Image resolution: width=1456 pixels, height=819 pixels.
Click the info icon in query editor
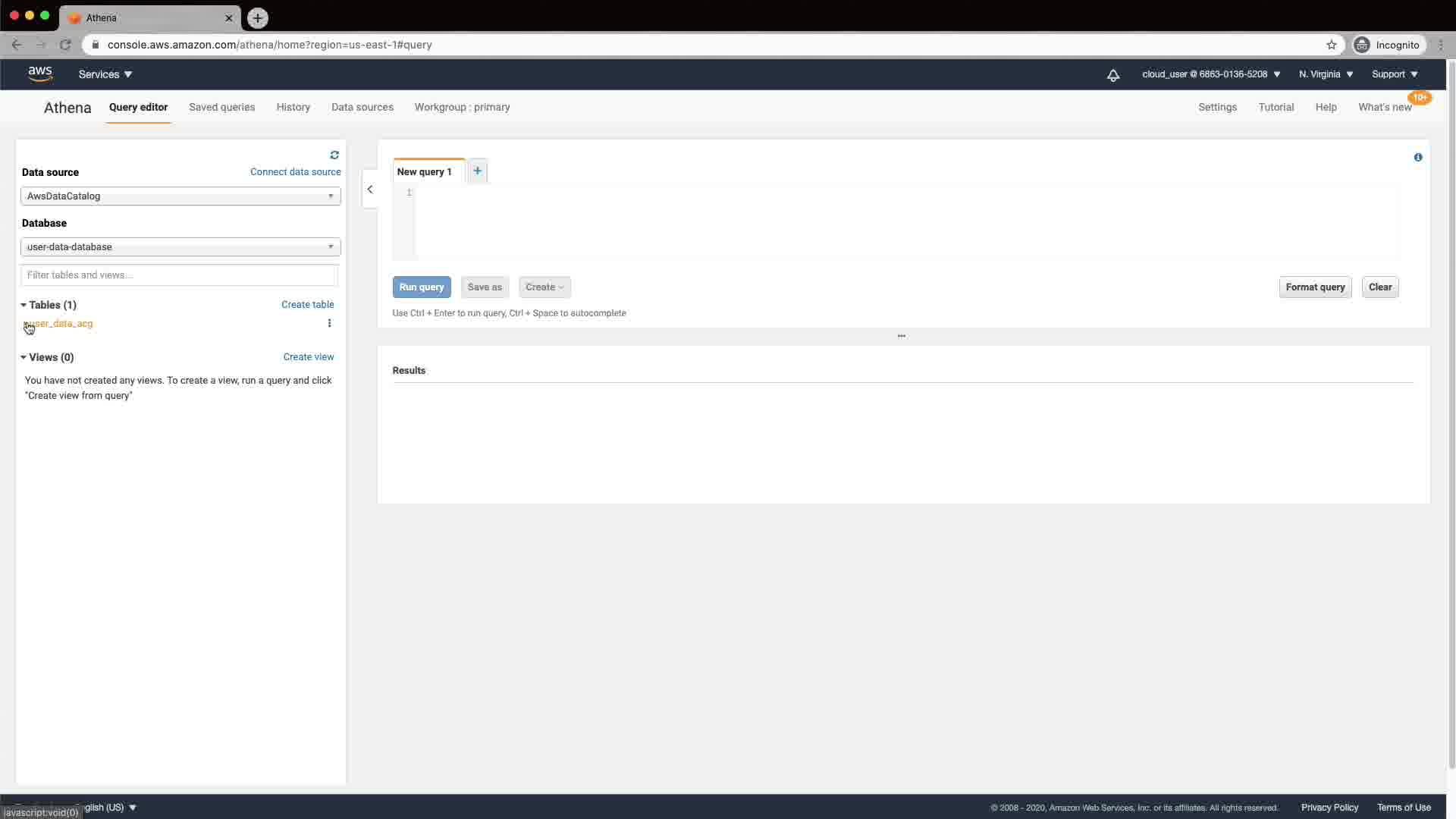[1418, 157]
